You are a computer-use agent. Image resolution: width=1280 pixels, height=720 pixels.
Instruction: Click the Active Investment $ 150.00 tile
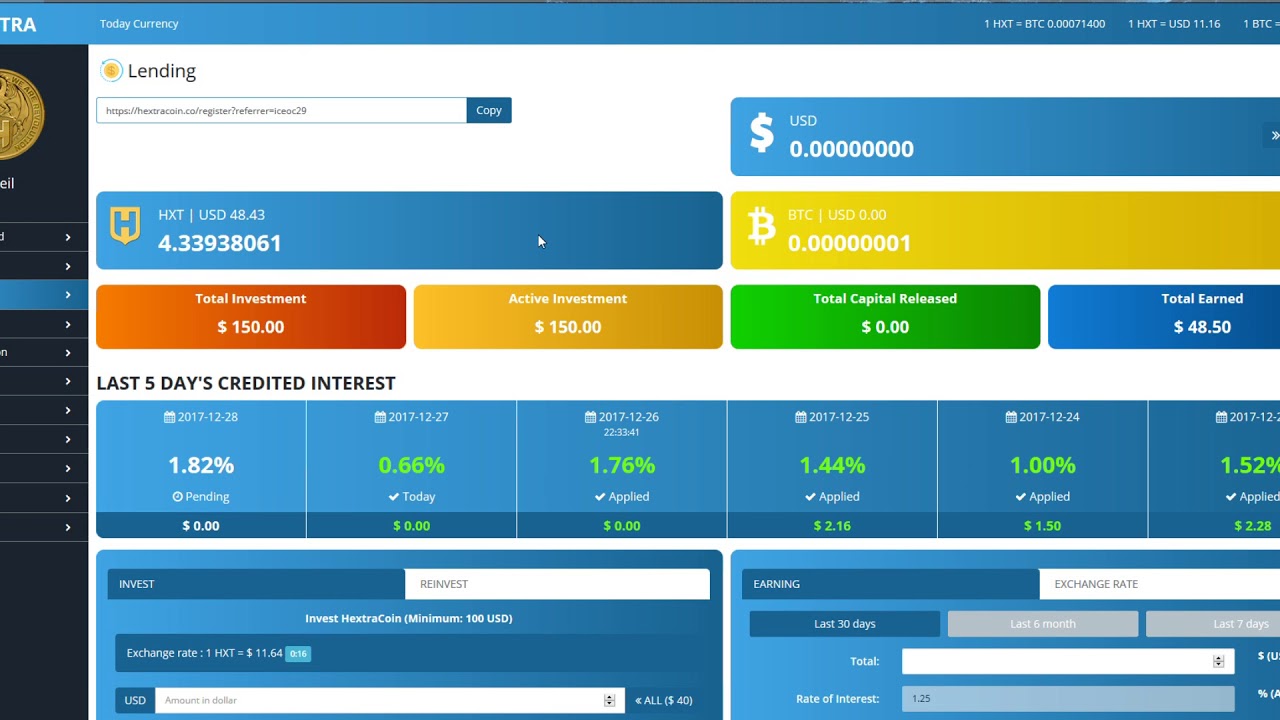pos(568,317)
